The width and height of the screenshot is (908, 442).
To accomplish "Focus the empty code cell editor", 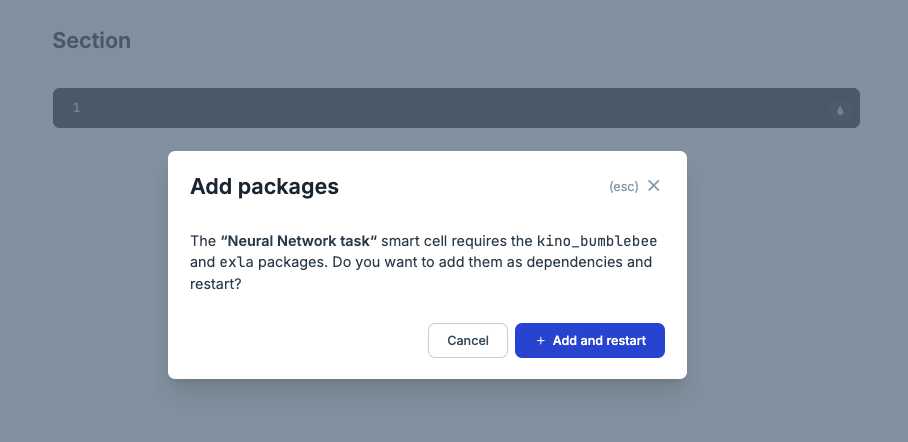I will 450,108.
